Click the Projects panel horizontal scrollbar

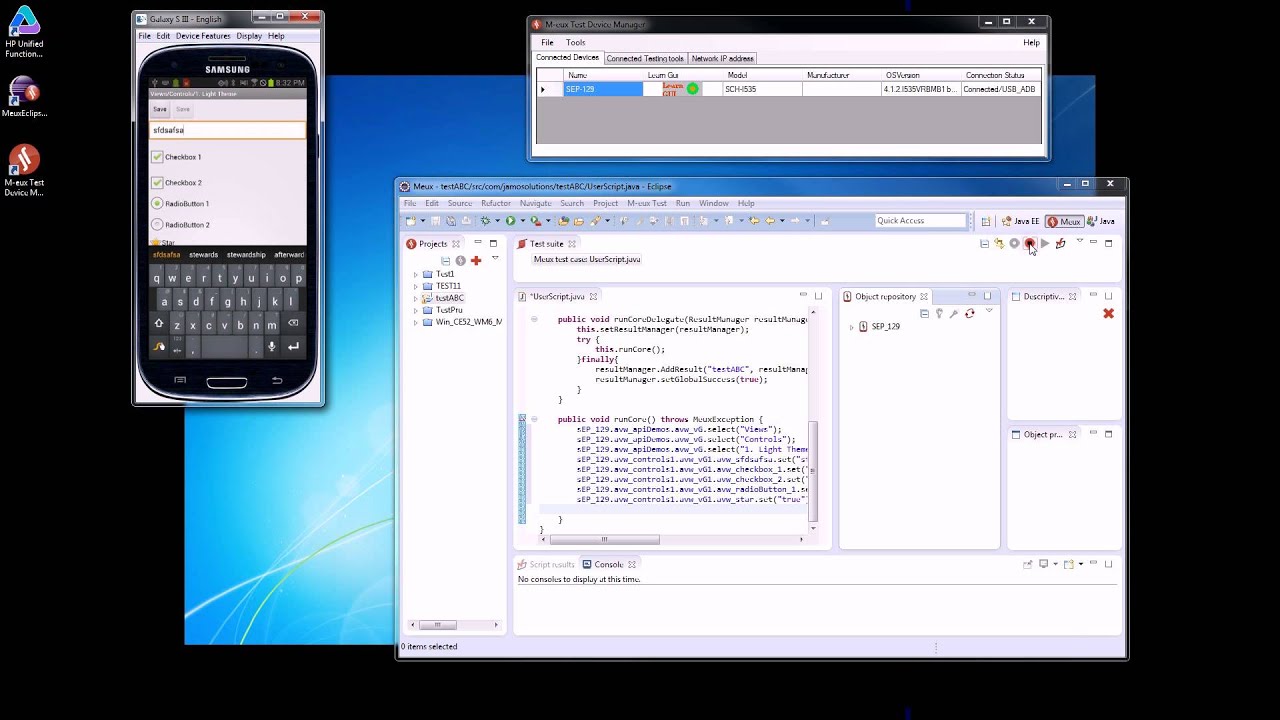437,625
